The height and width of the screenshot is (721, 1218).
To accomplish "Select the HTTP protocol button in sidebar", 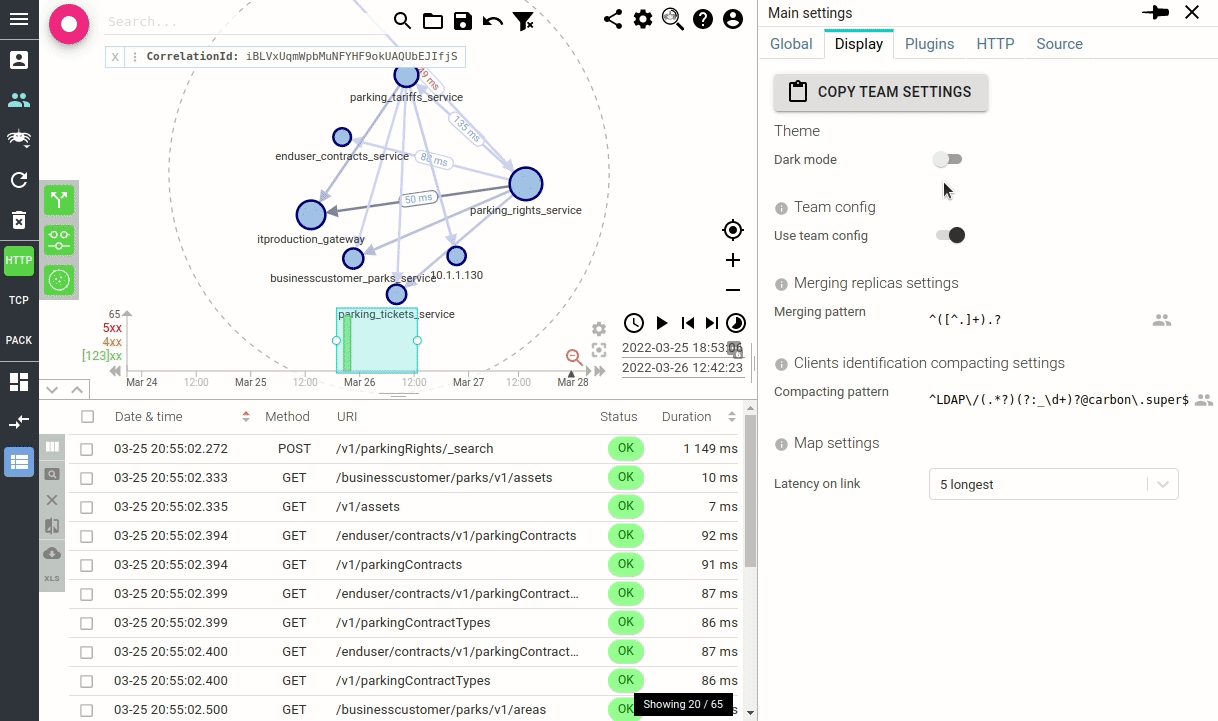I will [x=19, y=261].
